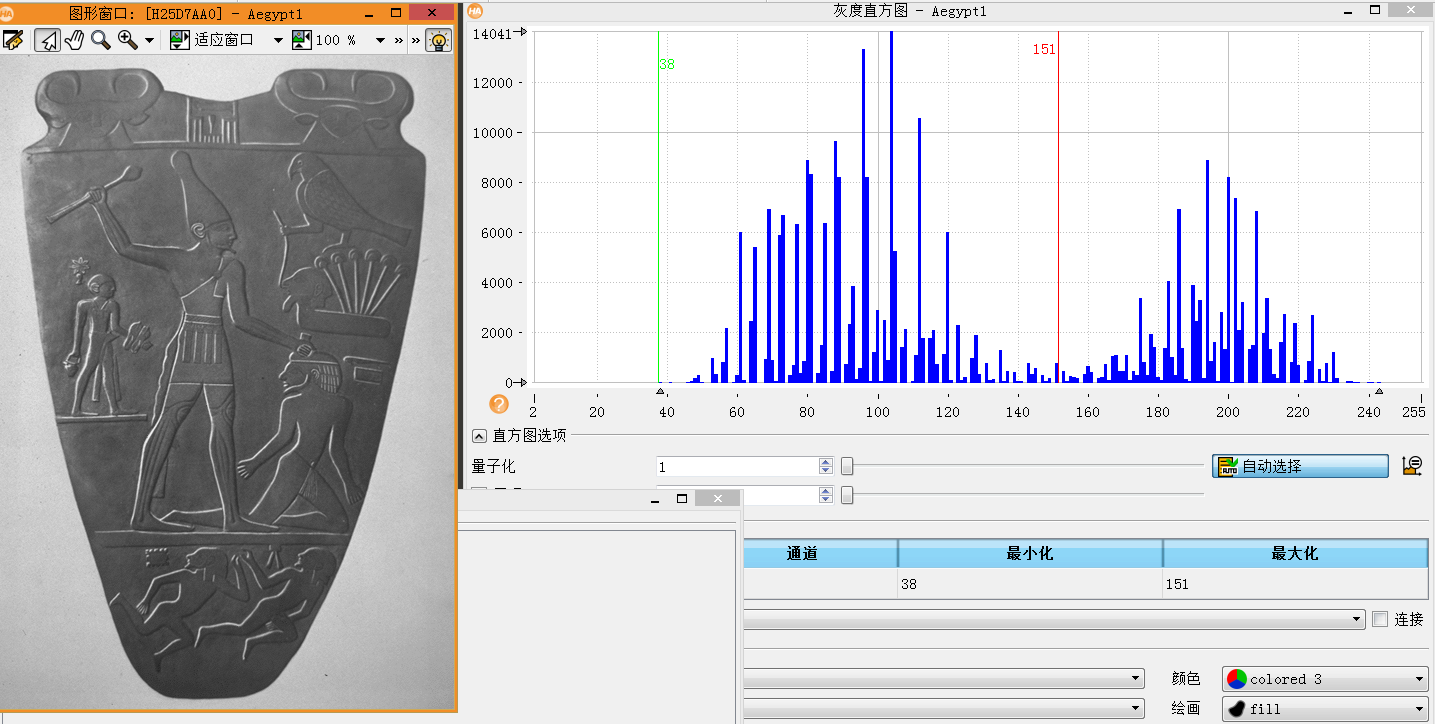Click the 灰度直方图 window app icon

click(x=475, y=11)
